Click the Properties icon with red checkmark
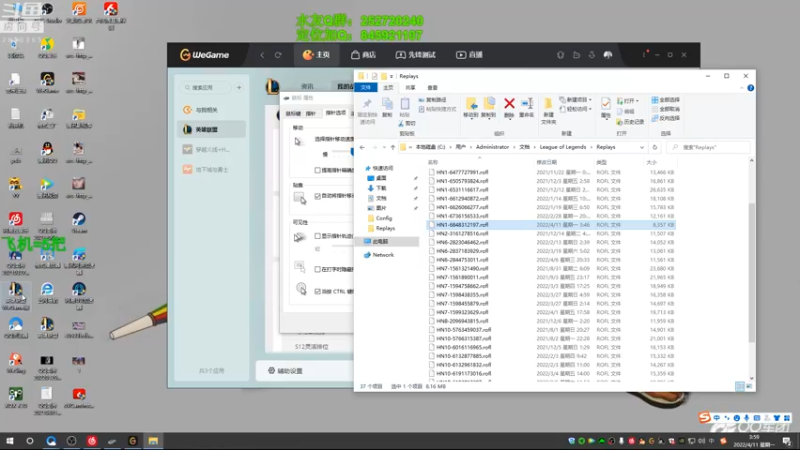The height and width of the screenshot is (450, 800). click(x=606, y=104)
